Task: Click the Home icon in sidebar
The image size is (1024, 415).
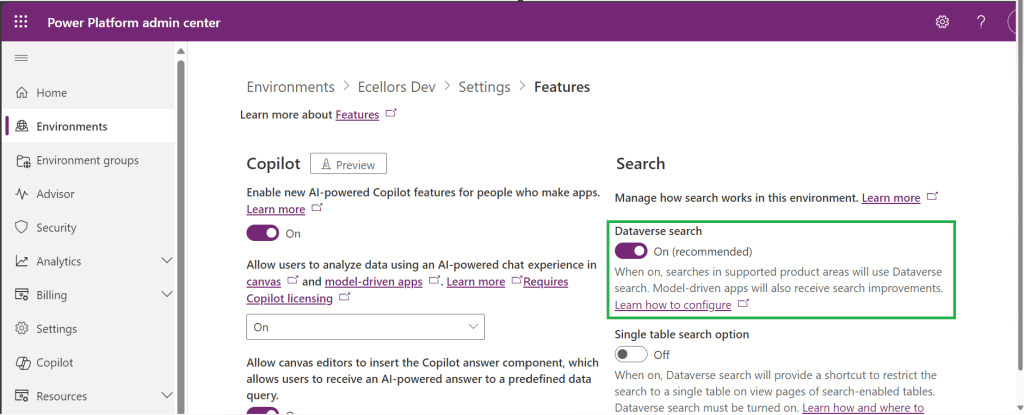Action: click(22, 93)
